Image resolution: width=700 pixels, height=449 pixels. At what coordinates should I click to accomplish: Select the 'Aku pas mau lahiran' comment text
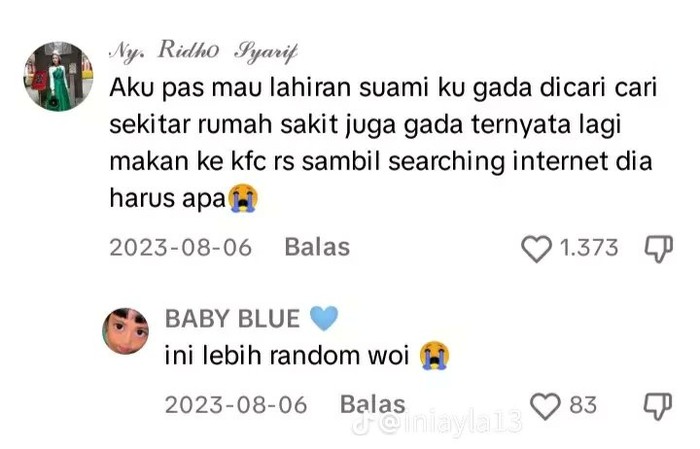[x=383, y=142]
